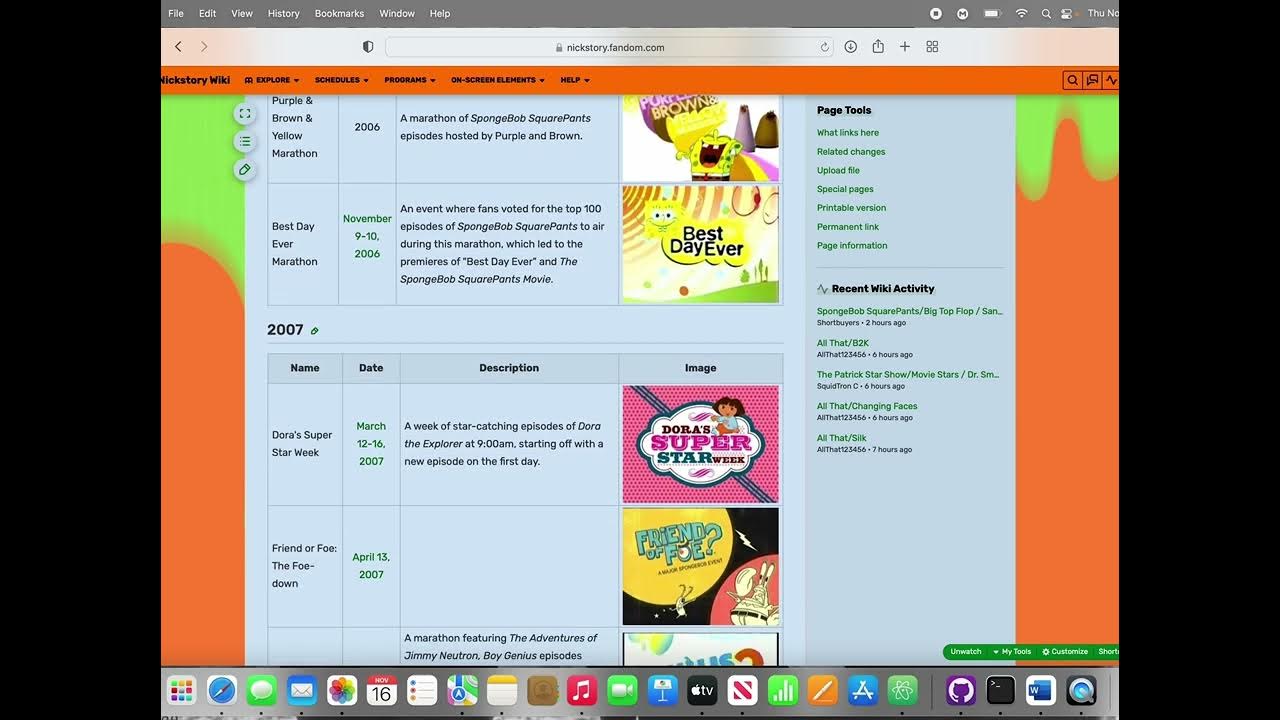Screen dimensions: 1280x720
Task: Open the November 9-10, 2006 date link
Action: 367,236
